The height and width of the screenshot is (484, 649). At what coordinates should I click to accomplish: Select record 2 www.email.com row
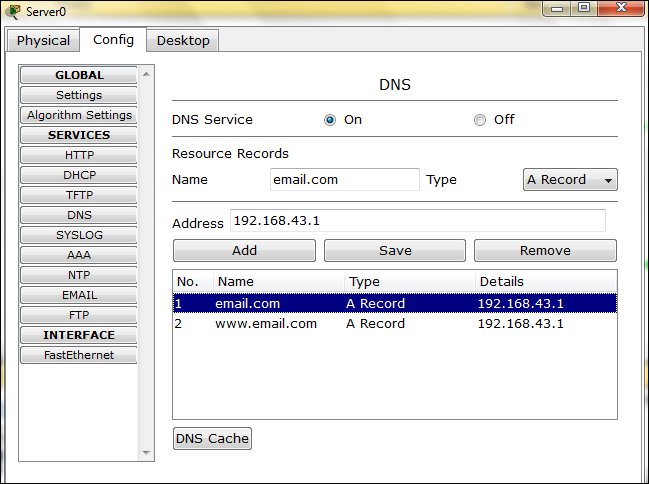(395, 323)
